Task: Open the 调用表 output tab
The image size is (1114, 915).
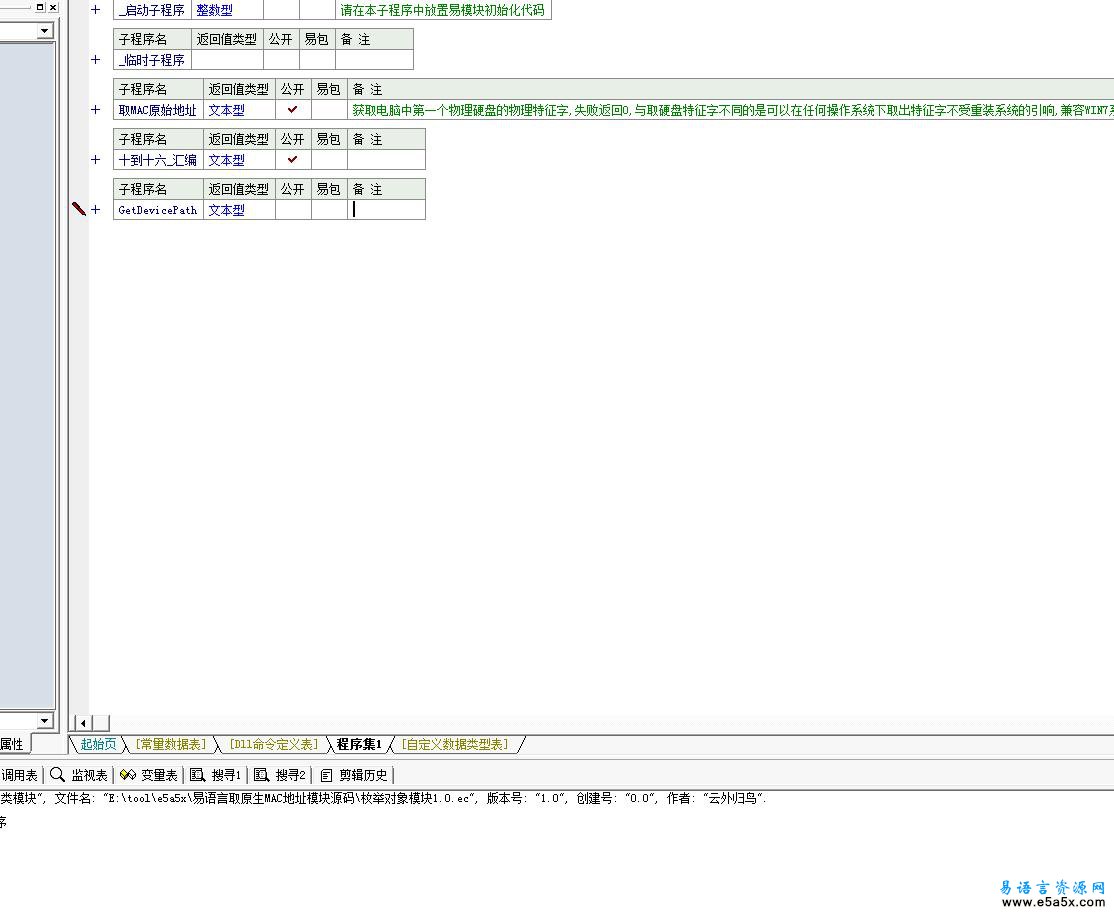Action: click(x=19, y=775)
